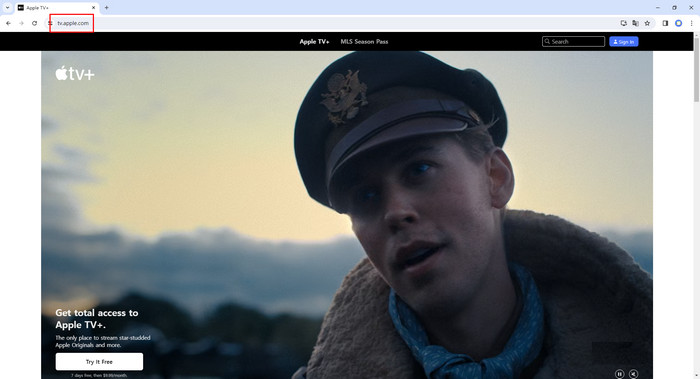This screenshot has height=379, width=700.
Task: Toggle the mute speaker icon on video
Action: pos(633,374)
